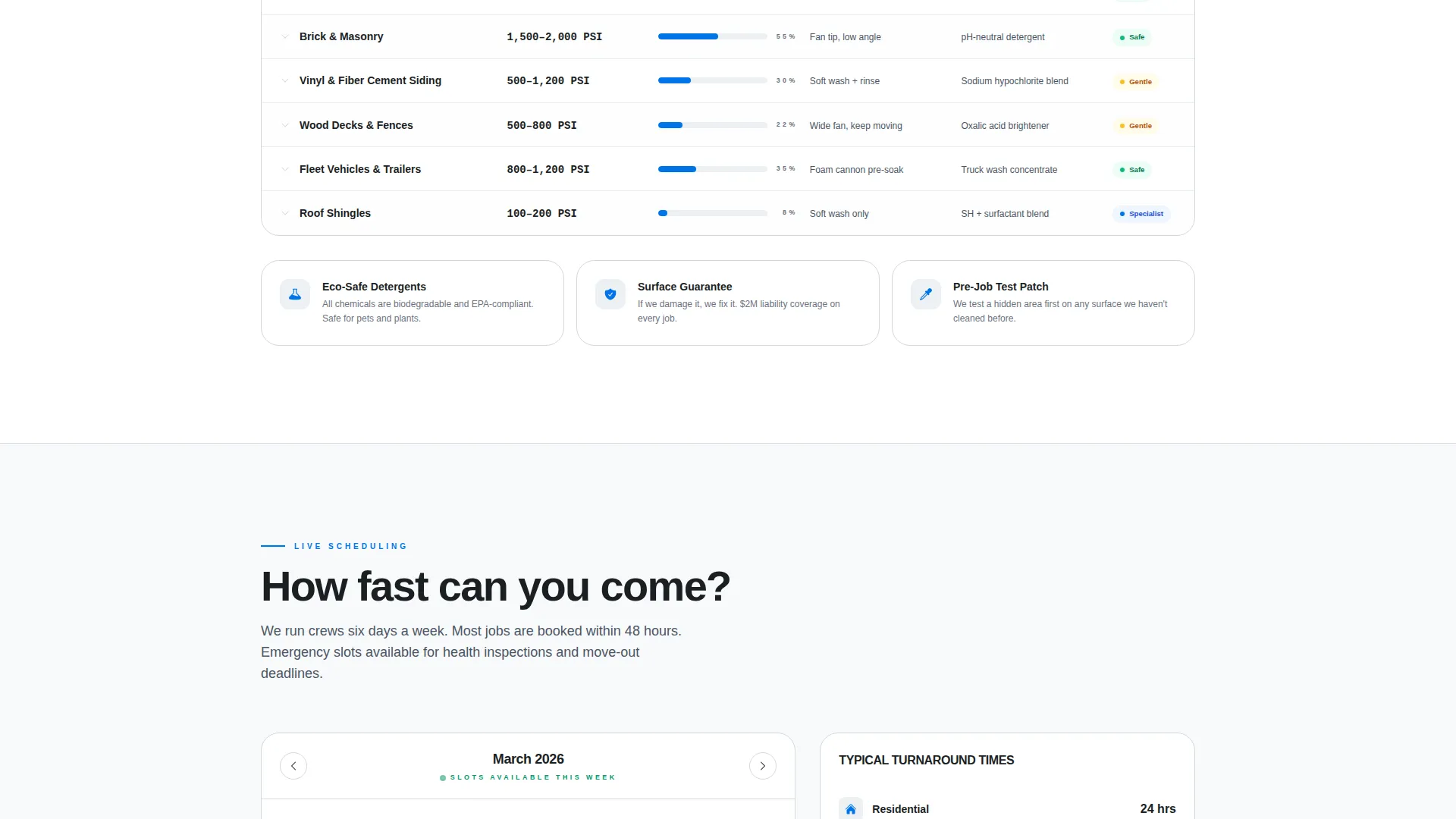
Task: Select the '800–1,200 PSI' value
Action: coord(548,169)
